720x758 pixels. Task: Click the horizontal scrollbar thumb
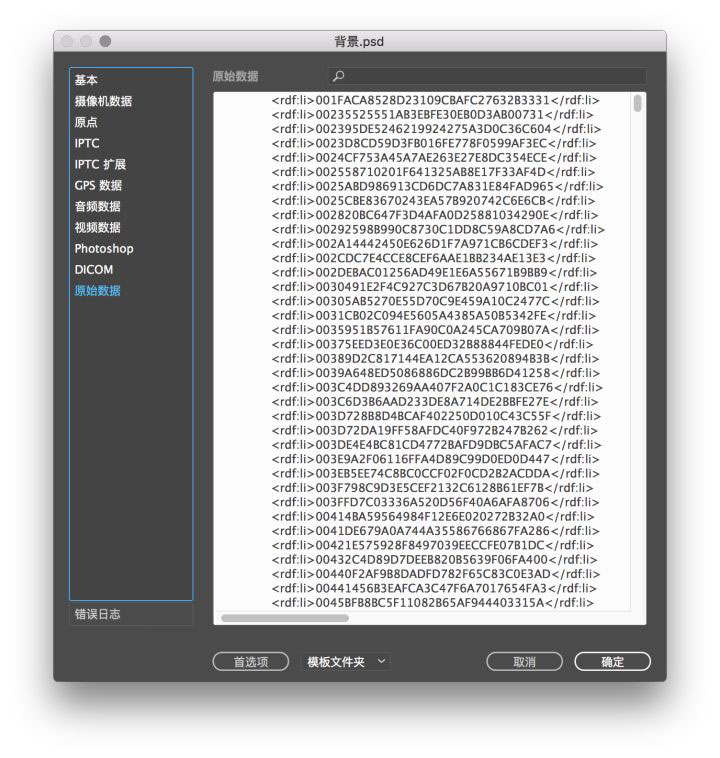point(285,618)
